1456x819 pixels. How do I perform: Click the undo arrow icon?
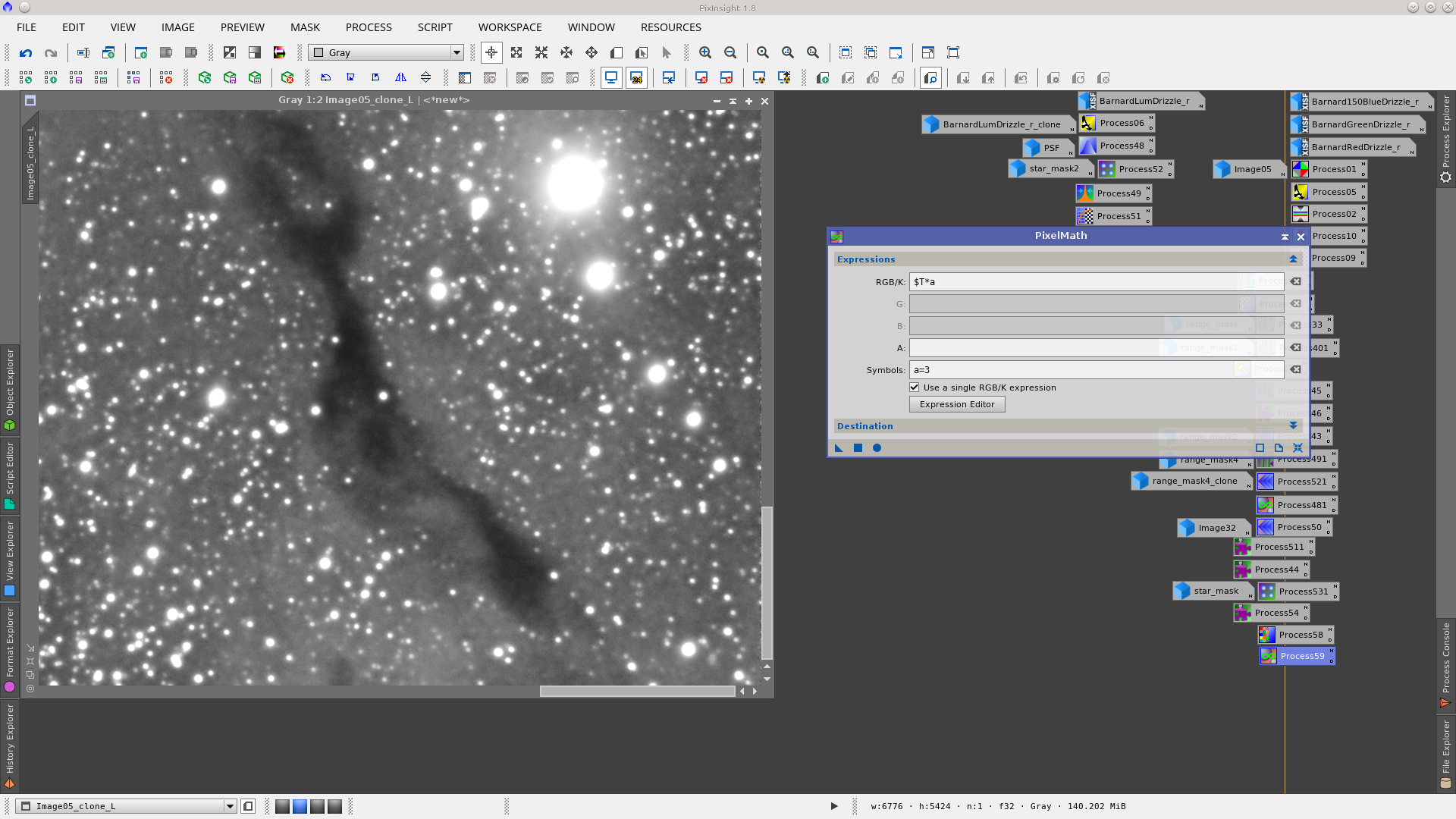pyautogui.click(x=26, y=53)
